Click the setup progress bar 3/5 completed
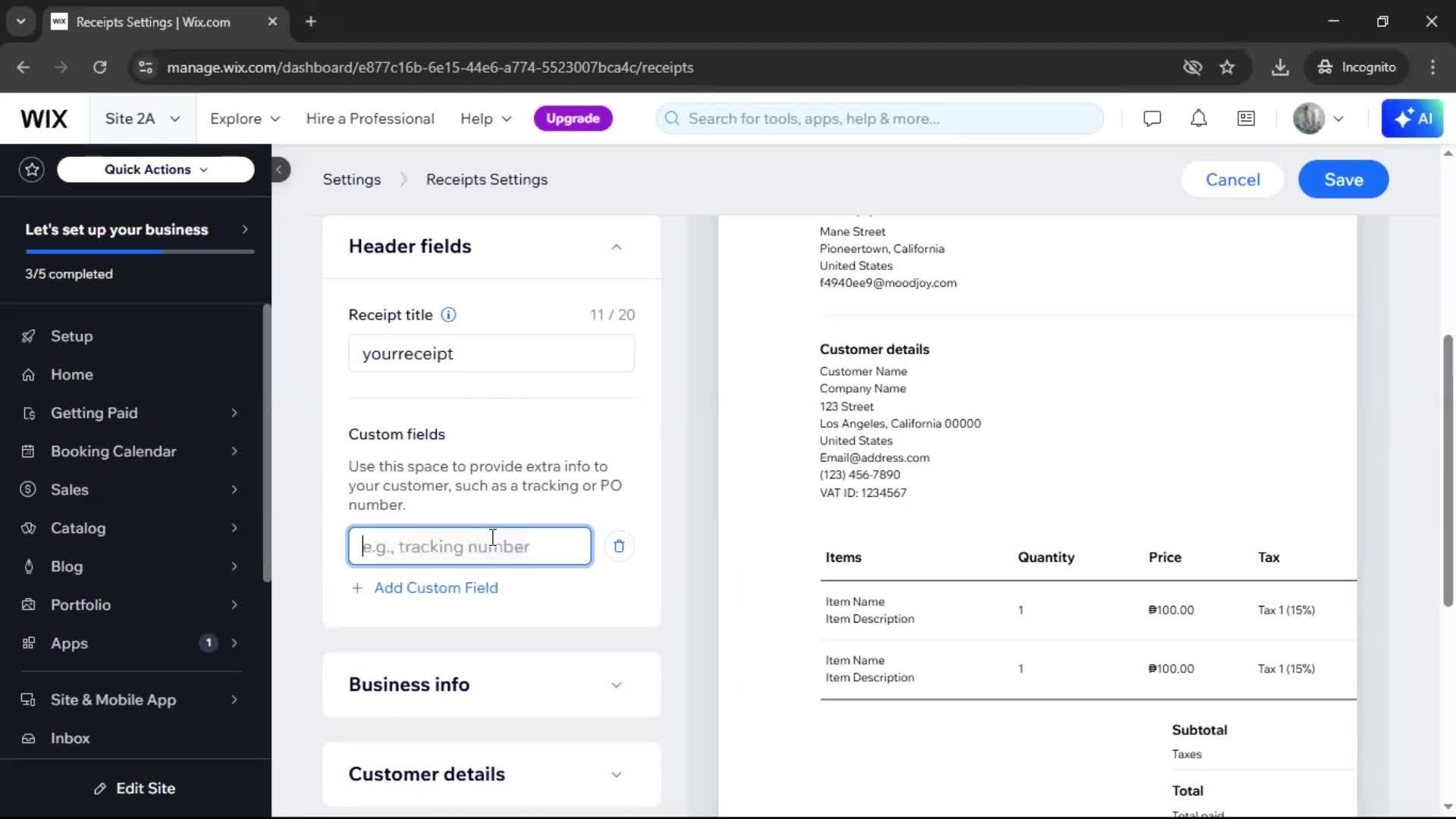 140,251
